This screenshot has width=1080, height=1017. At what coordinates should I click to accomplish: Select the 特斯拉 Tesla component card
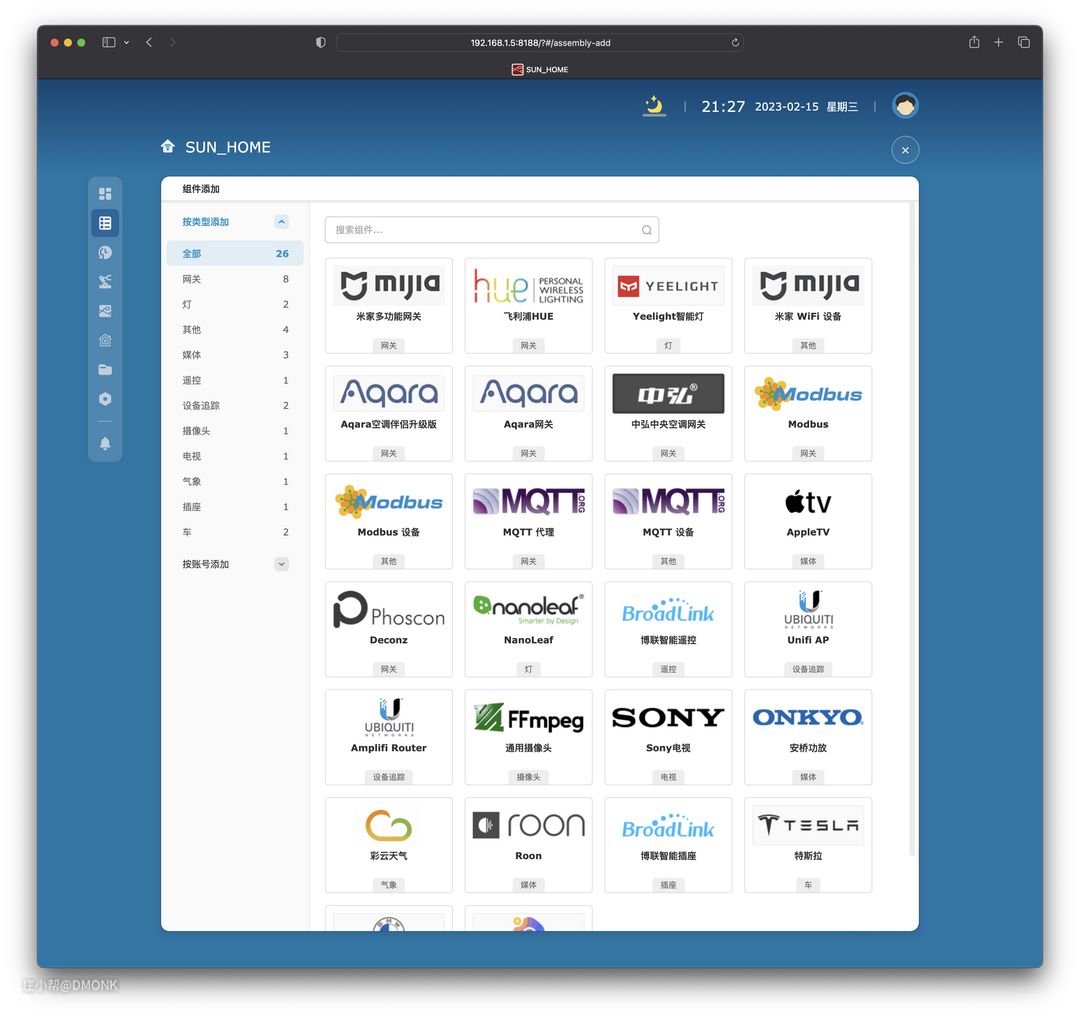point(807,844)
